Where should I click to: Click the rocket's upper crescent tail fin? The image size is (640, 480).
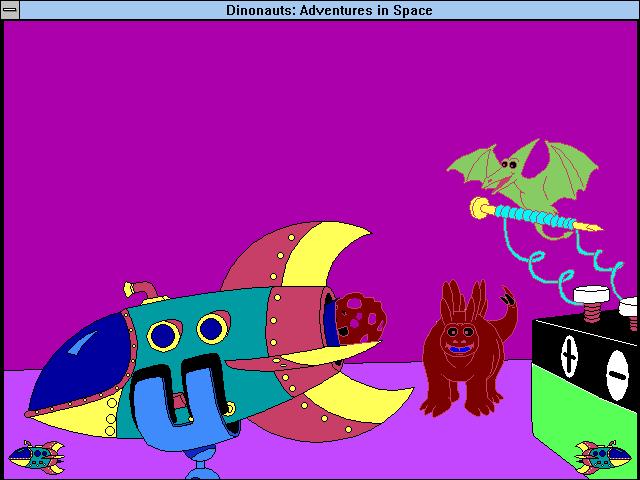(x=302, y=255)
